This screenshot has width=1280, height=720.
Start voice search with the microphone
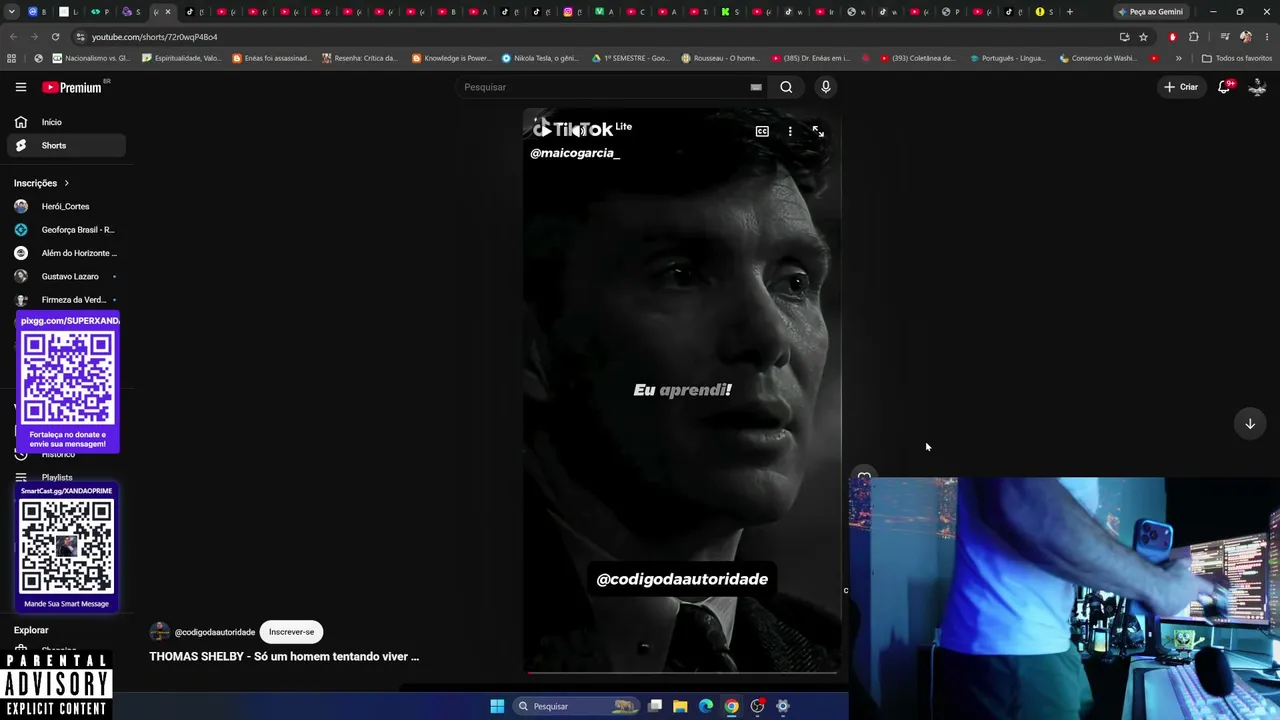[x=826, y=87]
